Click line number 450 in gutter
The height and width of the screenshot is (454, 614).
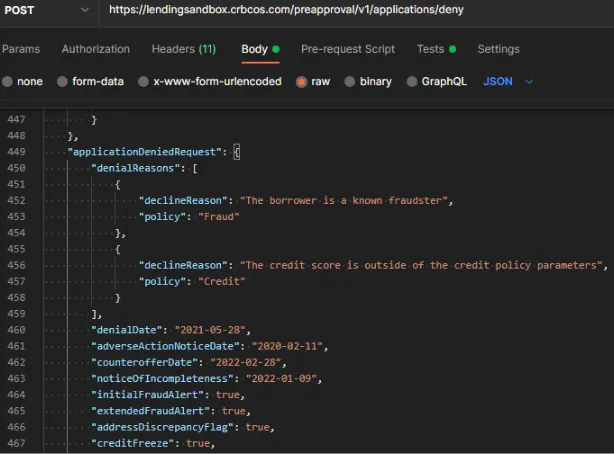[x=16, y=168]
